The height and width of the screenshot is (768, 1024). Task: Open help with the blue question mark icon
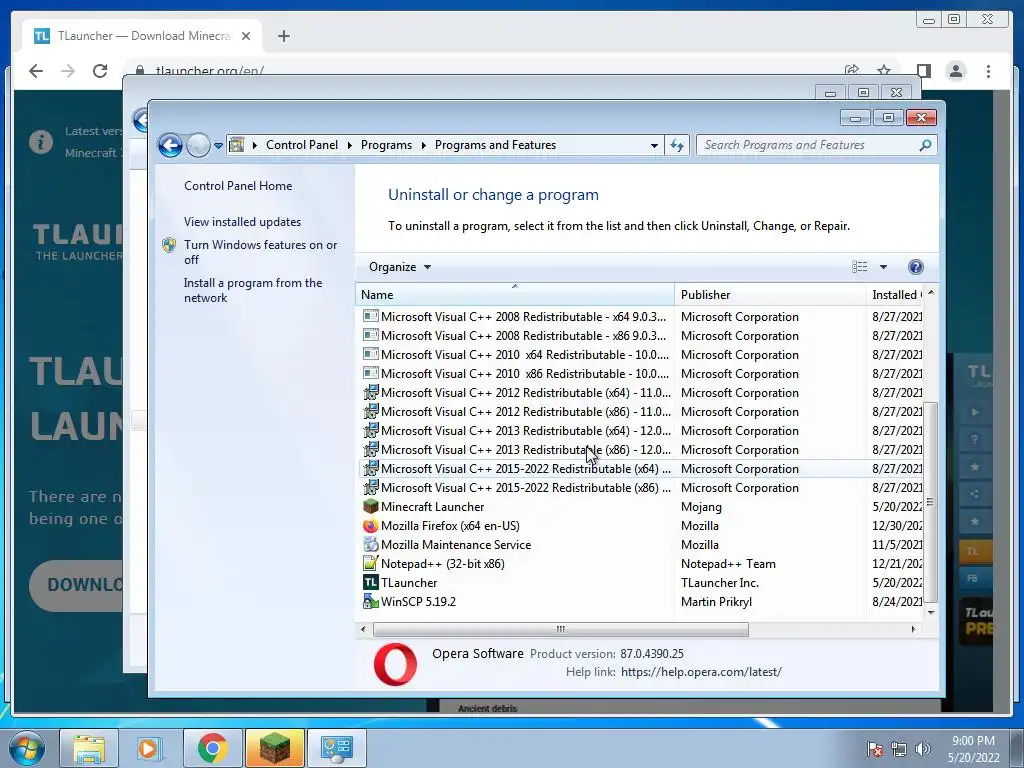point(916,266)
